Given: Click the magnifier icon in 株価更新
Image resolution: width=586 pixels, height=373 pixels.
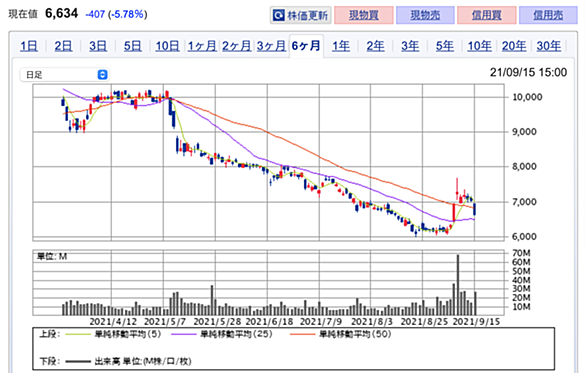Looking at the screenshot, I should [278, 15].
